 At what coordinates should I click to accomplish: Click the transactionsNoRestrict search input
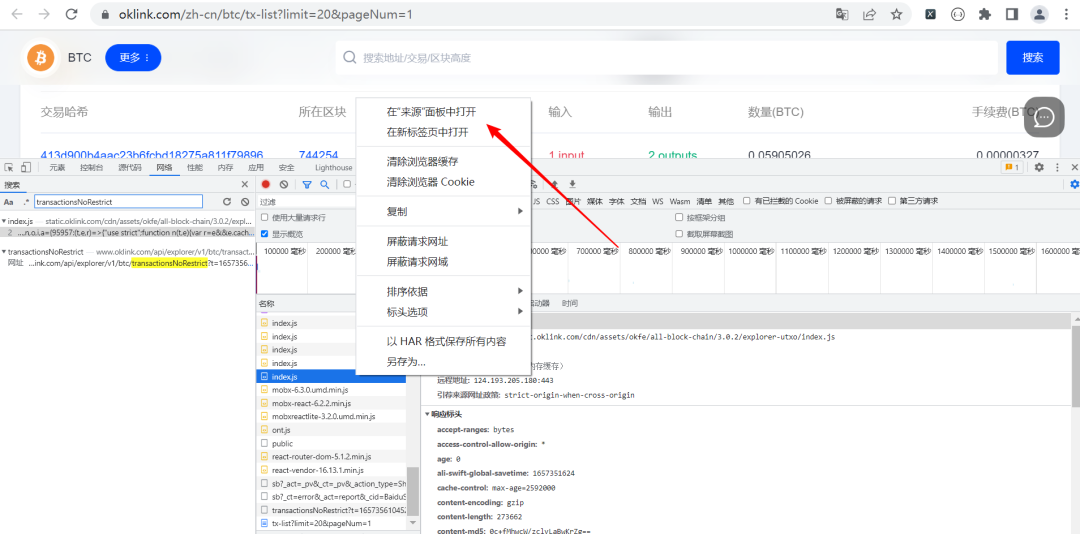pyautogui.click(x=118, y=202)
